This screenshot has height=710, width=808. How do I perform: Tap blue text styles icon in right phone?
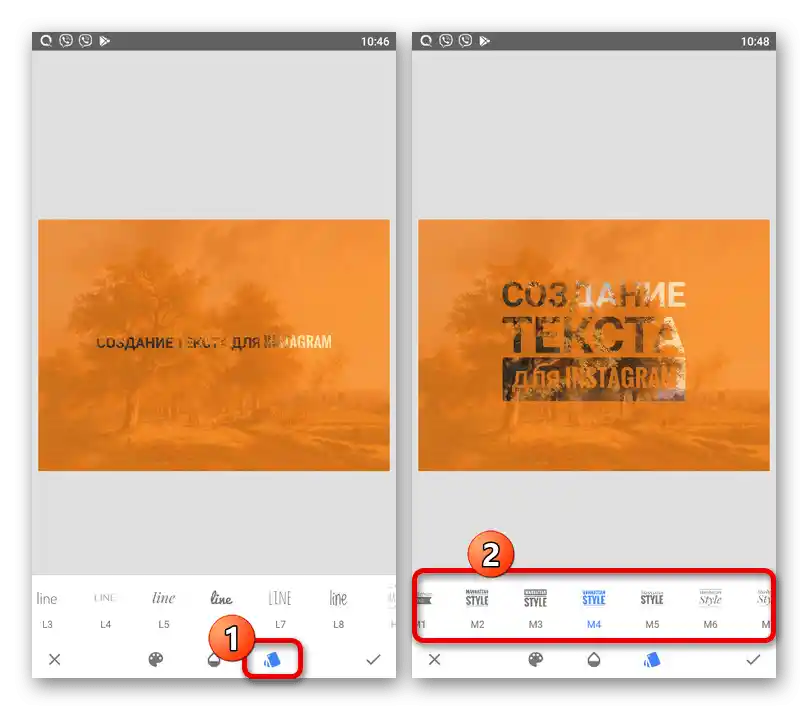(652, 660)
